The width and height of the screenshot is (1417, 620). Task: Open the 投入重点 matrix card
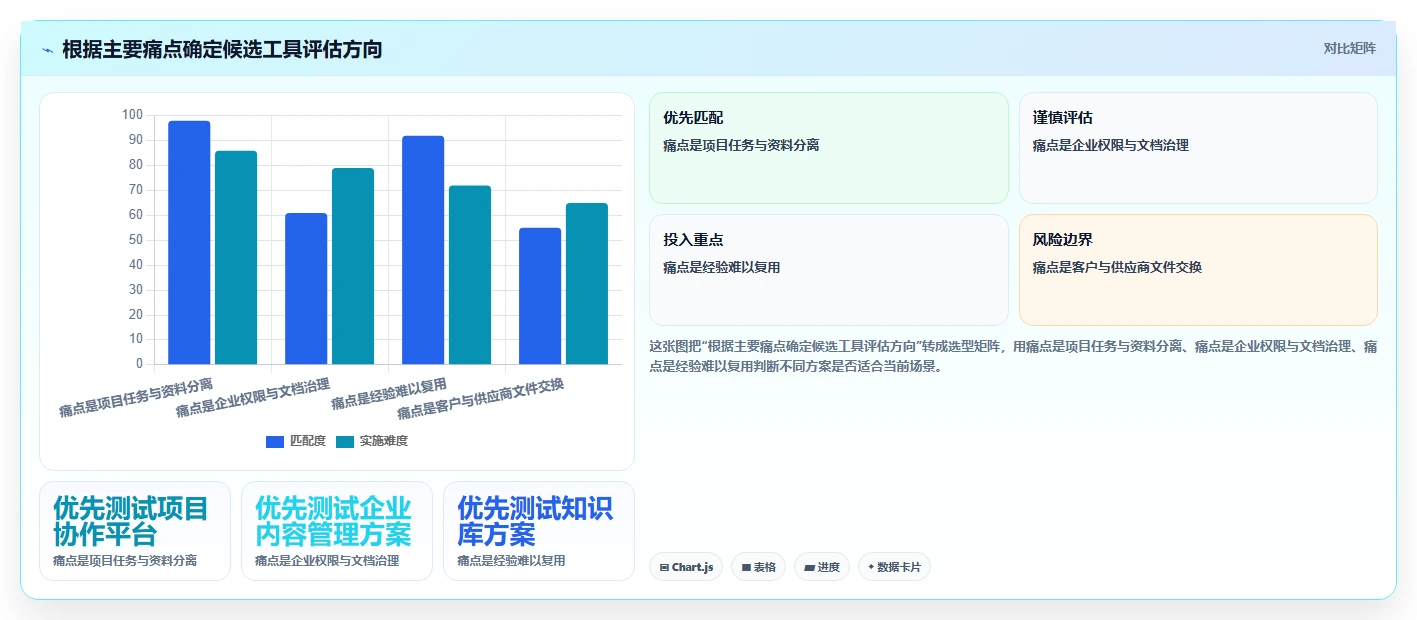pos(829,270)
